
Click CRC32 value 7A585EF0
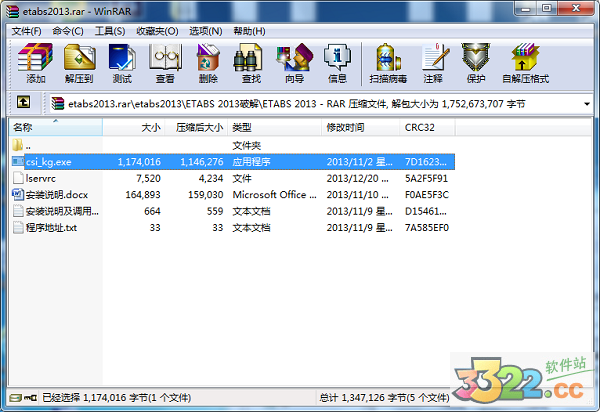click(427, 228)
